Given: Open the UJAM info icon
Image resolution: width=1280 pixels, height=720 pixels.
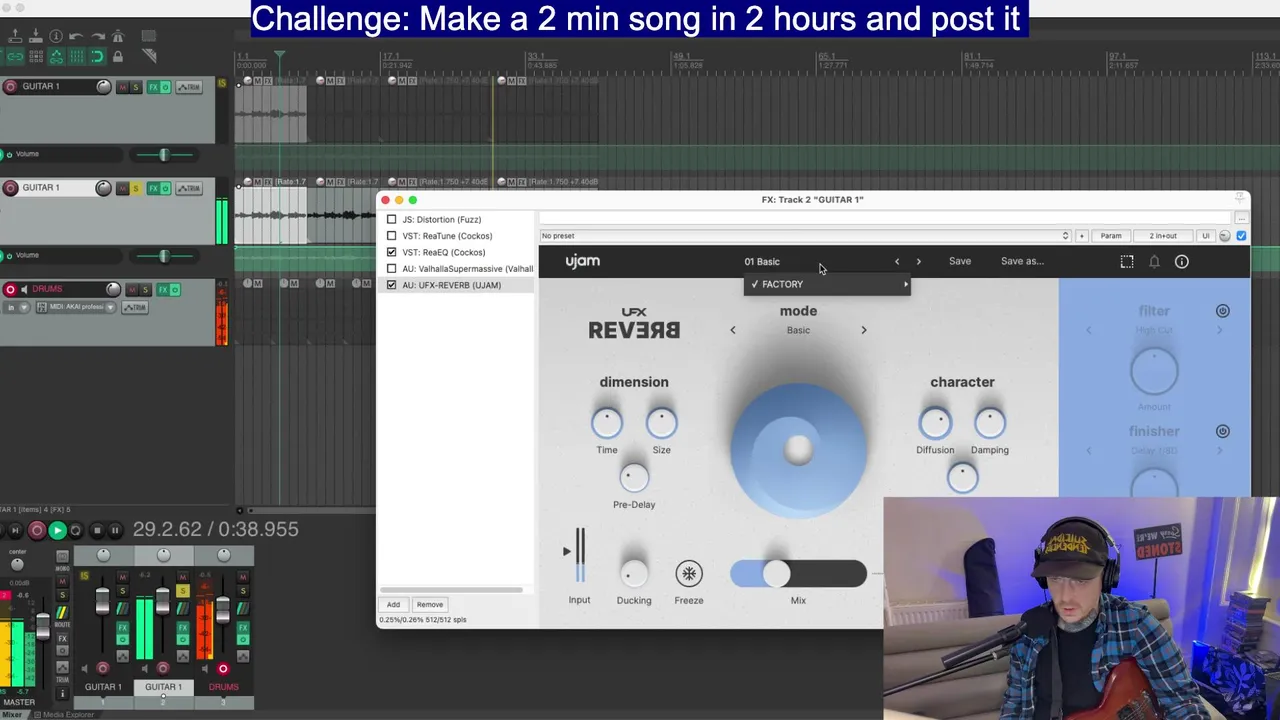Looking at the screenshot, I should [1182, 261].
